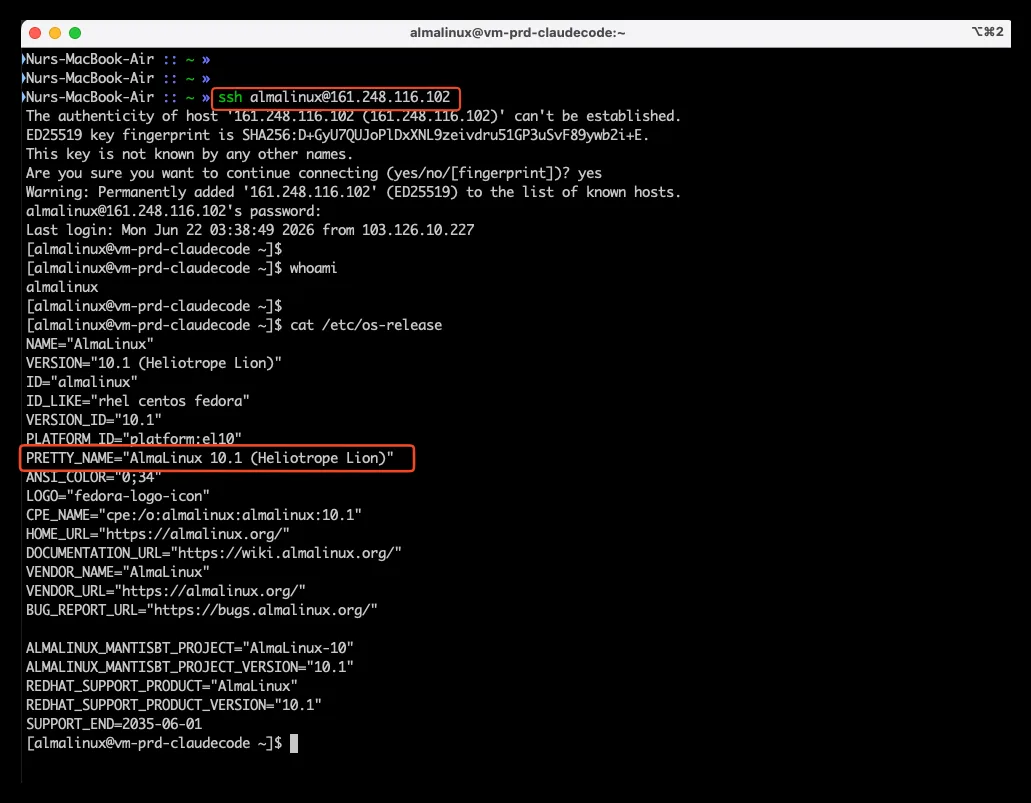Click the CPE_NAME cpe:/o:almalinux line

click(x=194, y=515)
